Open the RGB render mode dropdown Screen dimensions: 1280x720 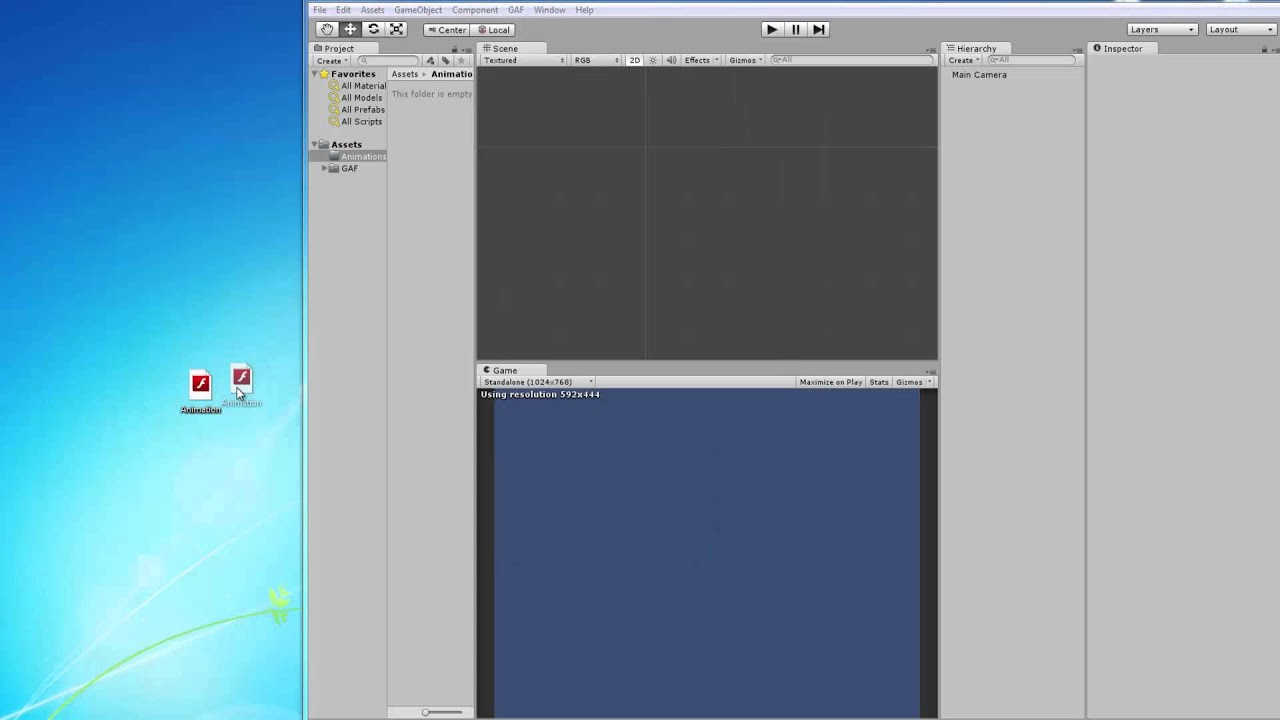pos(597,60)
